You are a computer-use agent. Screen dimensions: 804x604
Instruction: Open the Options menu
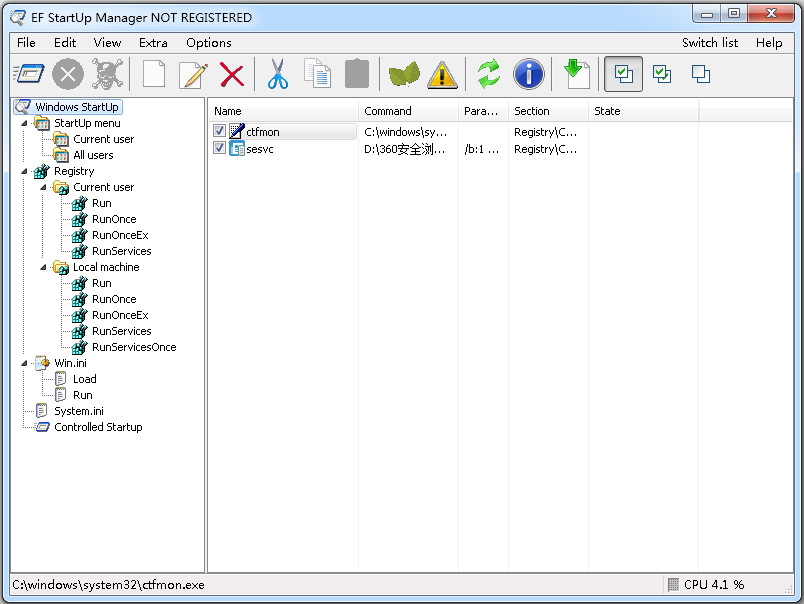[x=208, y=43]
